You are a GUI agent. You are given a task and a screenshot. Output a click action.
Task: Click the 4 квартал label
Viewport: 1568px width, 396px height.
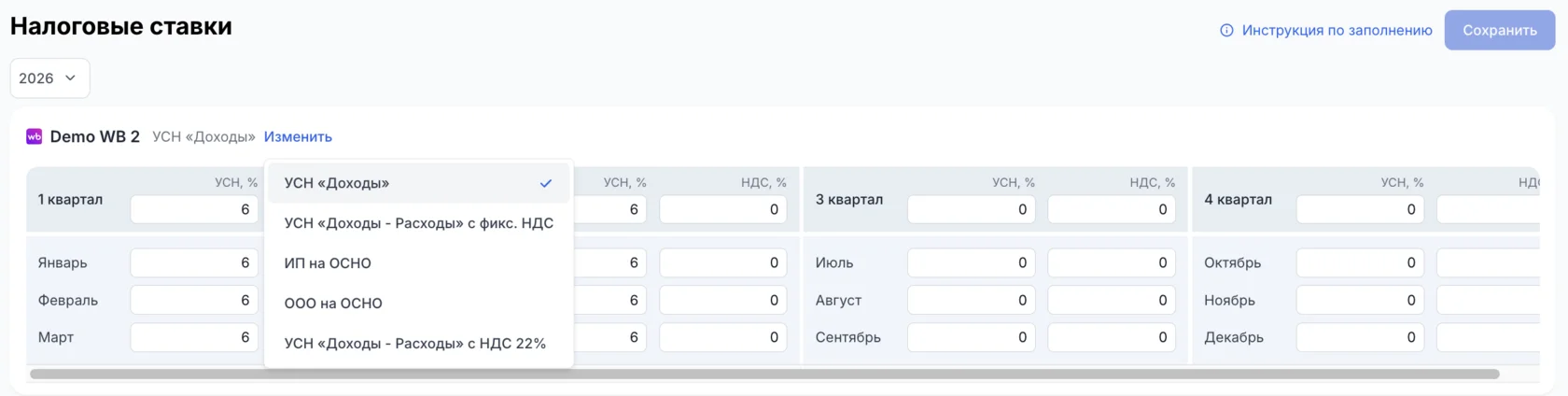pyautogui.click(x=1238, y=199)
